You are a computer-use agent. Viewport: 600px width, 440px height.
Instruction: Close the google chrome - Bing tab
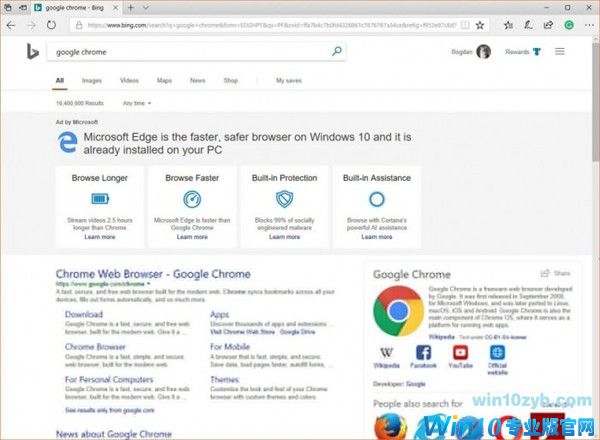pos(115,8)
